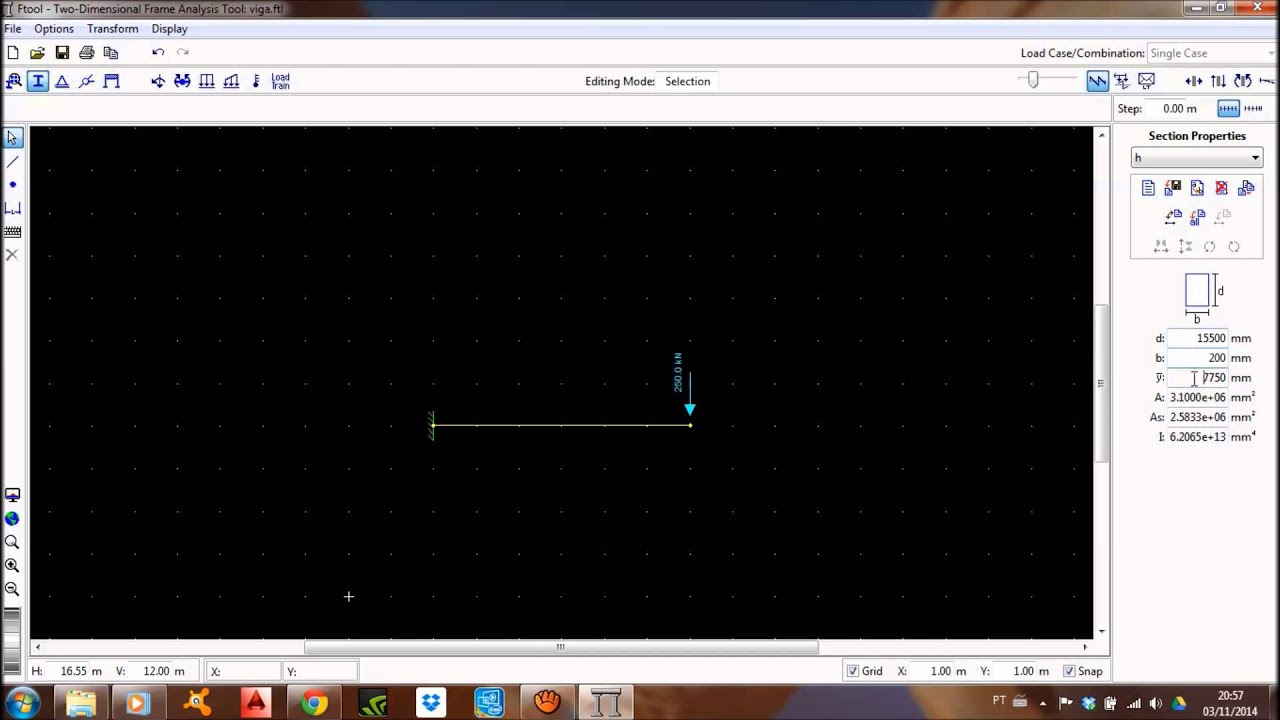
Task: Create a new model file
Action: (x=13, y=52)
